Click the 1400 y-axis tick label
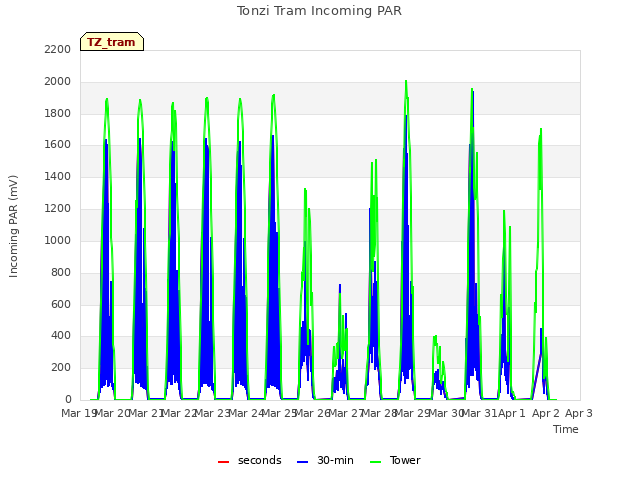This screenshot has height=480, width=640. click(x=58, y=176)
